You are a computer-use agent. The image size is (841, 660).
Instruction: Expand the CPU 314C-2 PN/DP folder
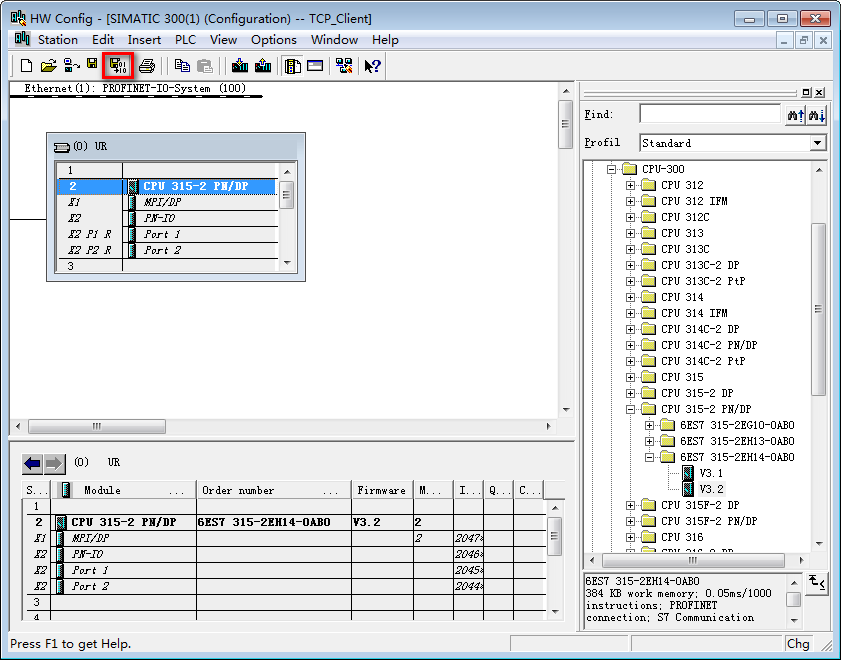tap(631, 345)
